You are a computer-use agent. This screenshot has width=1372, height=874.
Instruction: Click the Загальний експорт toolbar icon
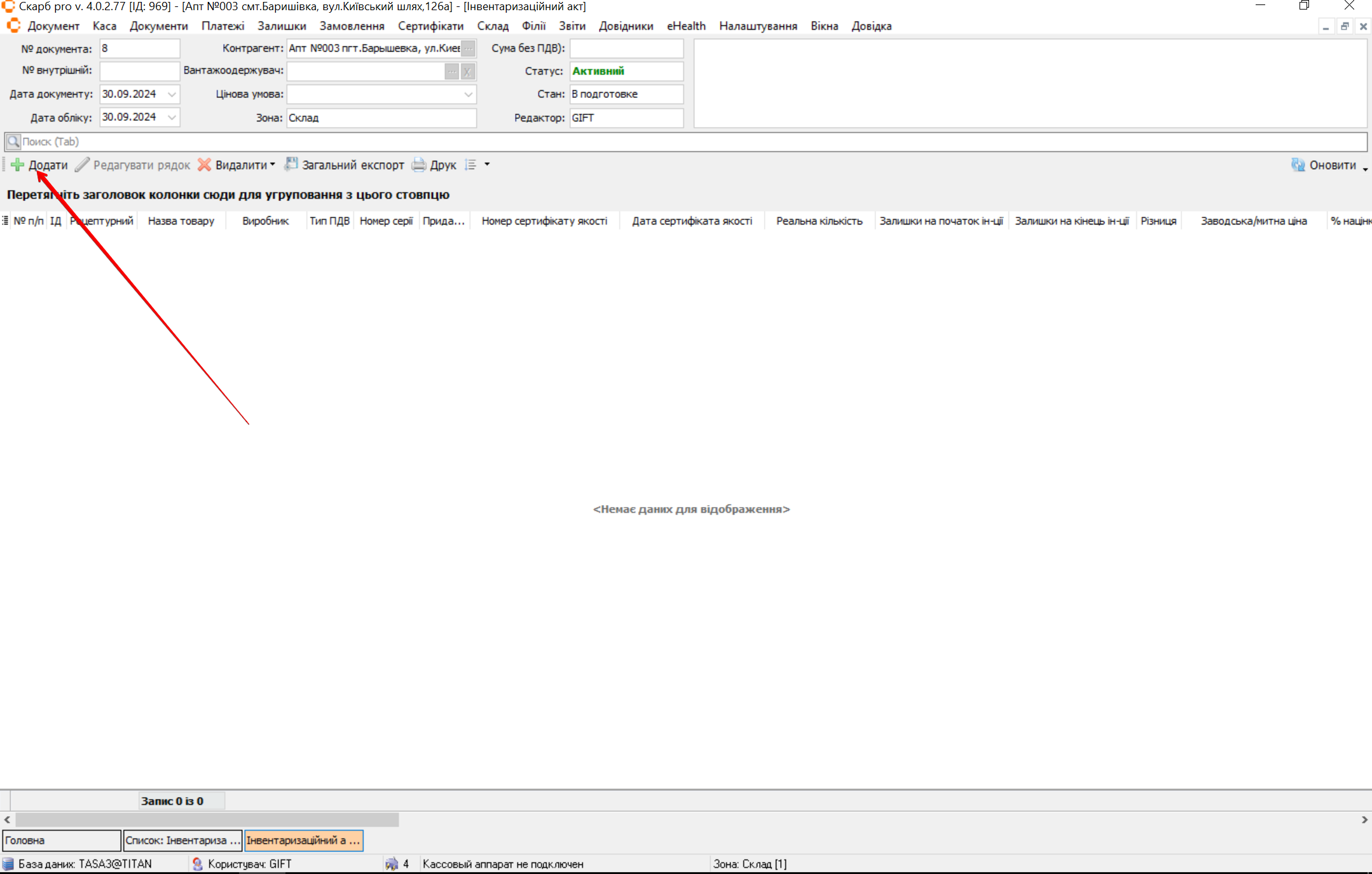click(291, 165)
